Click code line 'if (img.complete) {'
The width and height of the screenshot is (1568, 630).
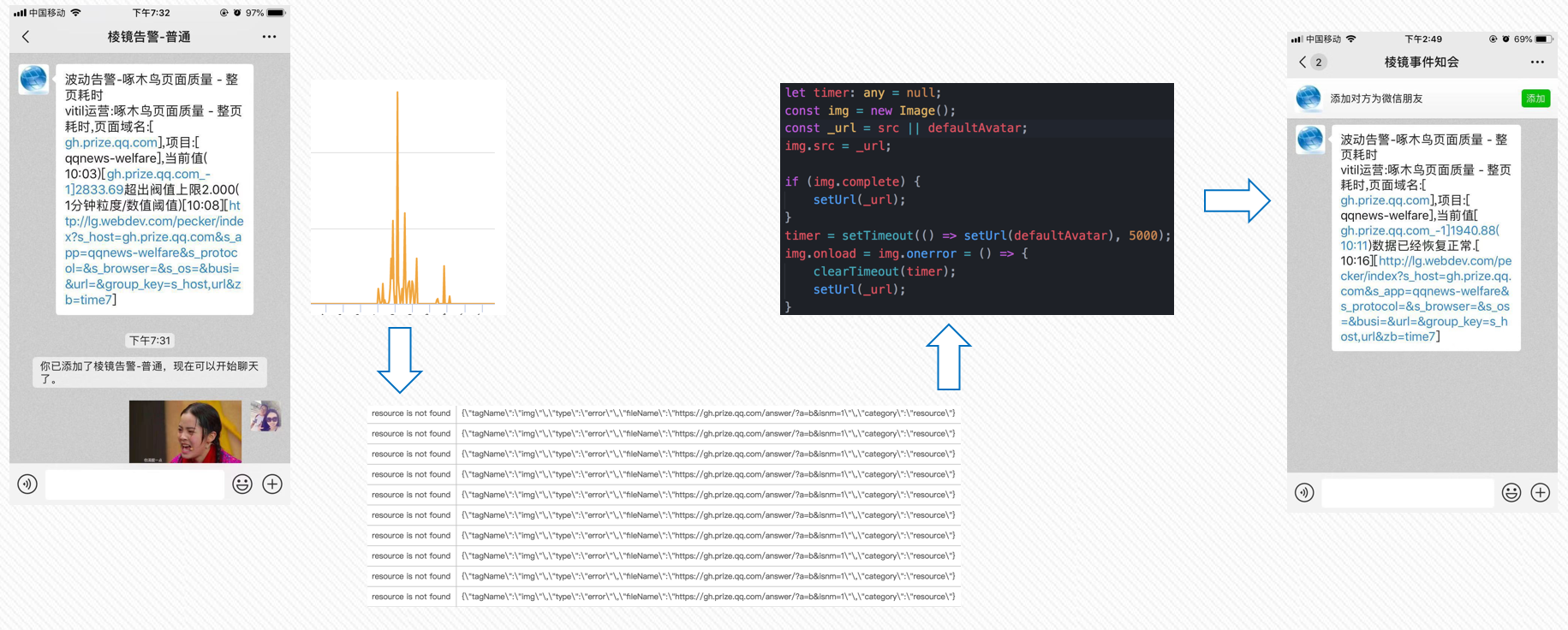852,181
